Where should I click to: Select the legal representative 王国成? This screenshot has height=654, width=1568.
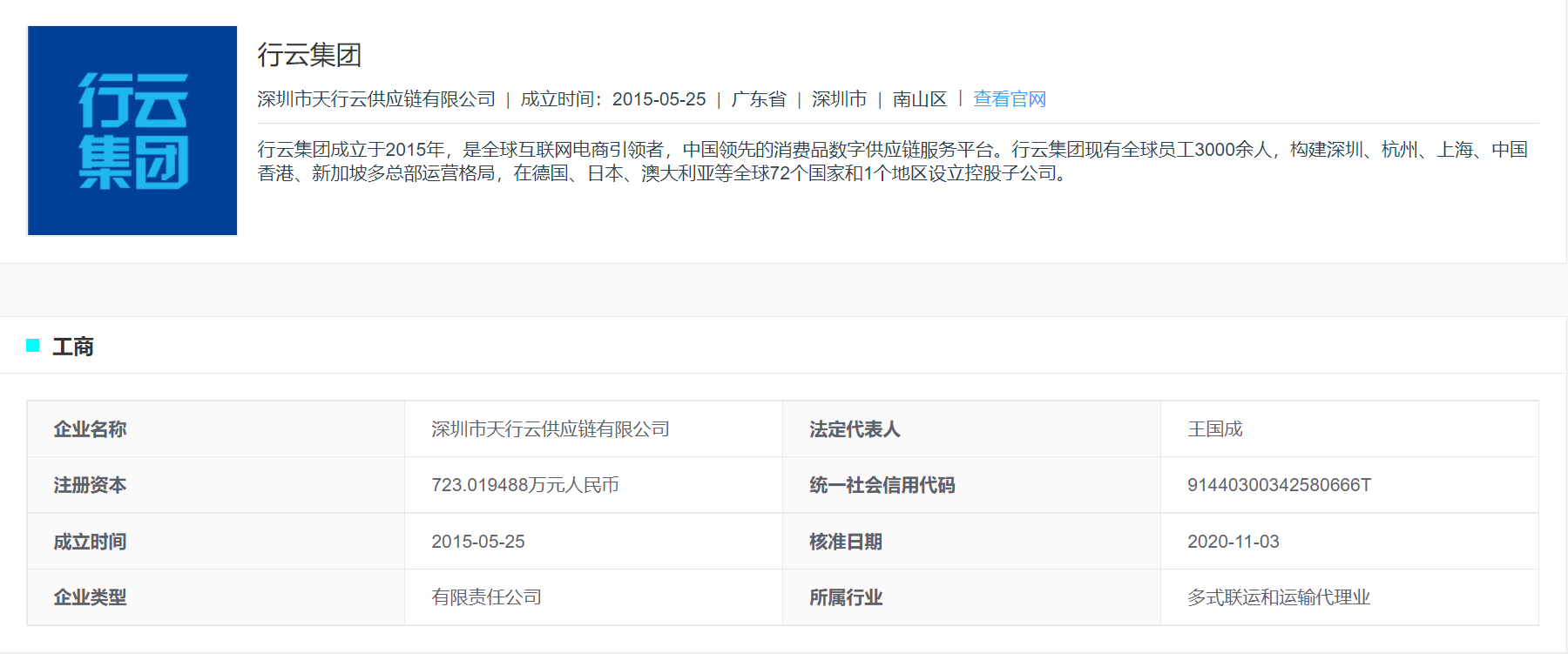1215,429
